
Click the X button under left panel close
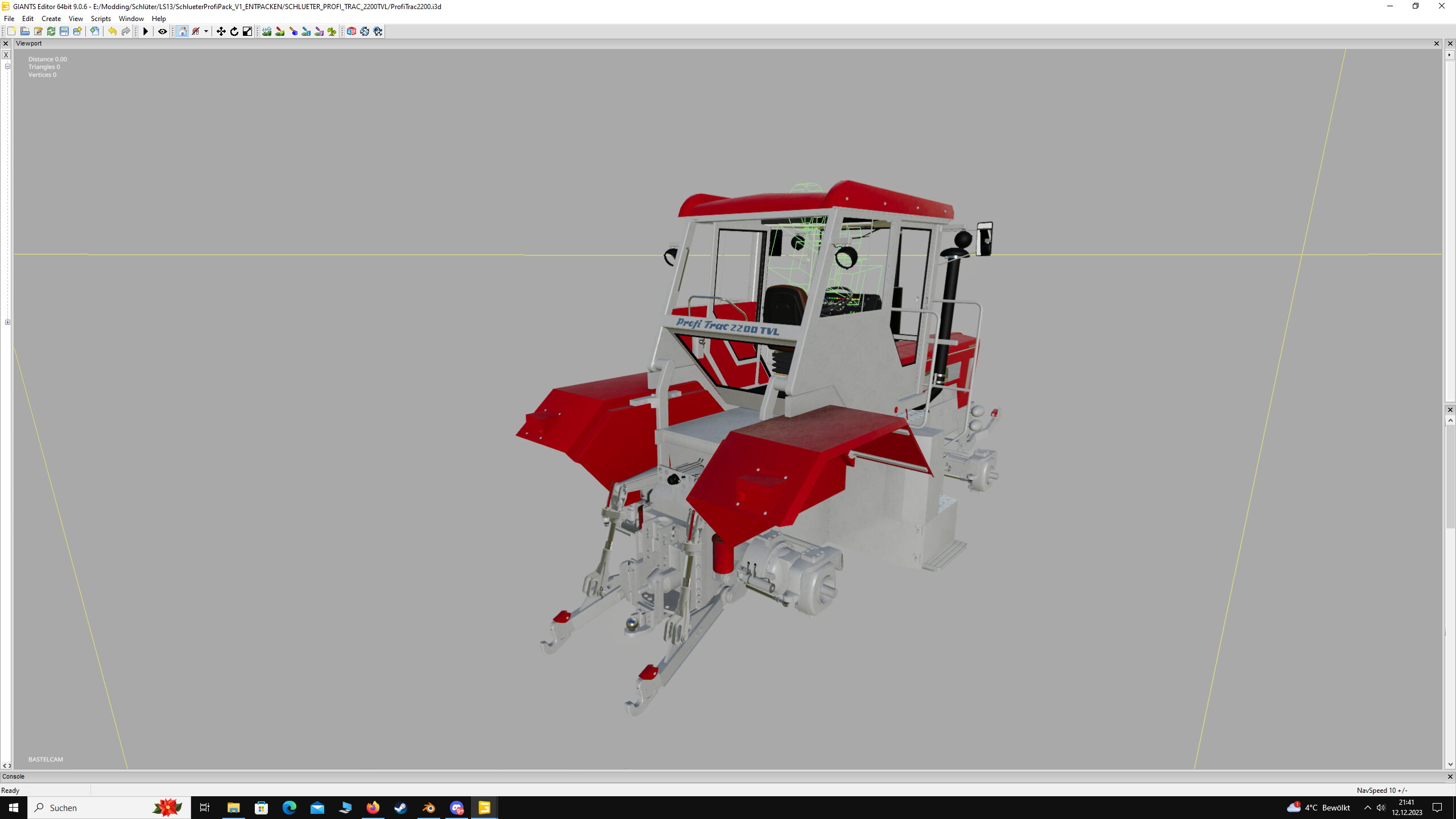click(6, 55)
